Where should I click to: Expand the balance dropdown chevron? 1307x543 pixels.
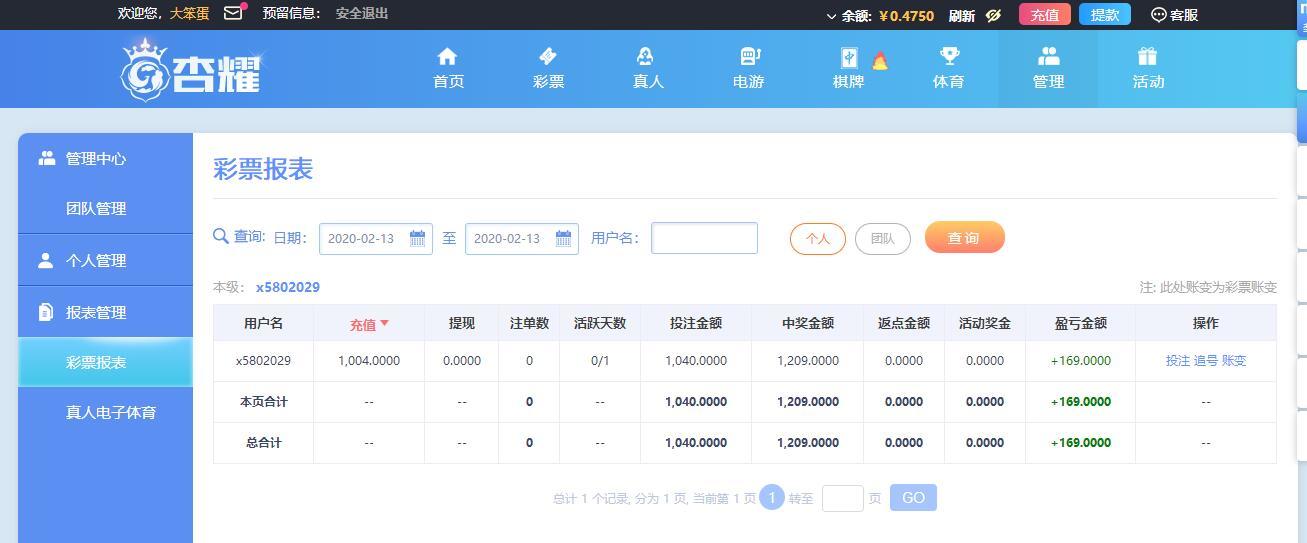coord(831,16)
